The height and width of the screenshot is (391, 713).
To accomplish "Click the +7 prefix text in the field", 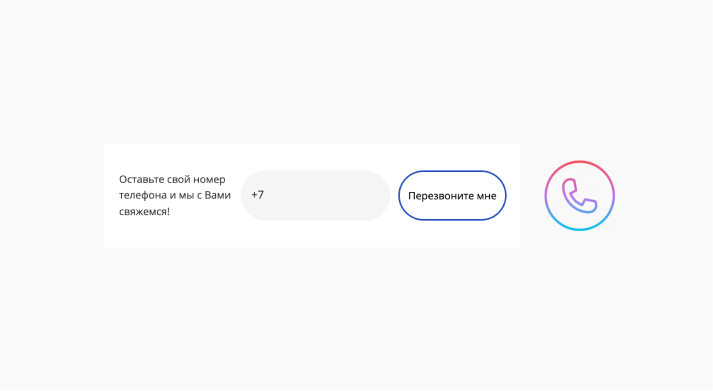I will [257, 195].
